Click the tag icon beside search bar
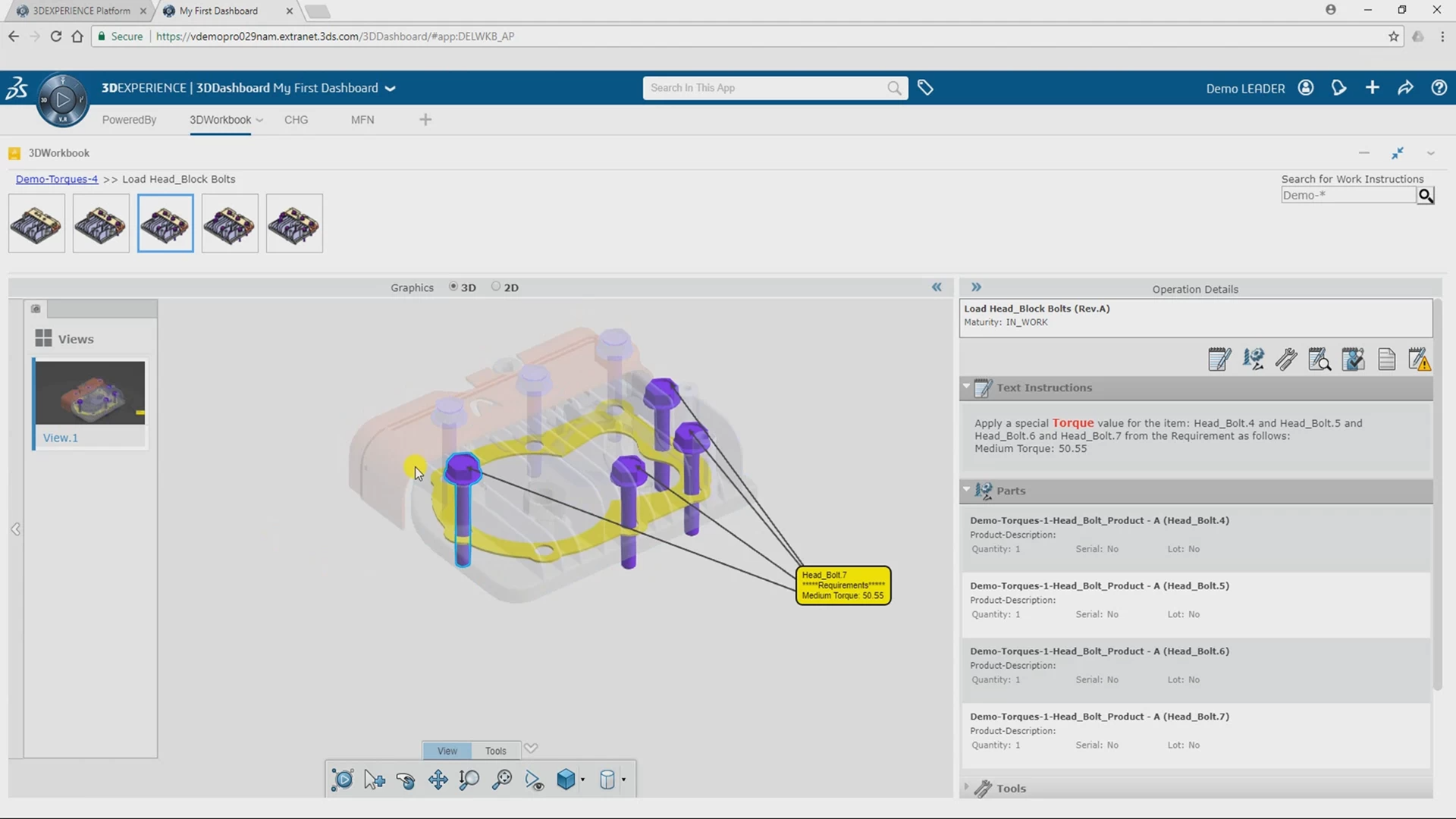 [x=925, y=88]
